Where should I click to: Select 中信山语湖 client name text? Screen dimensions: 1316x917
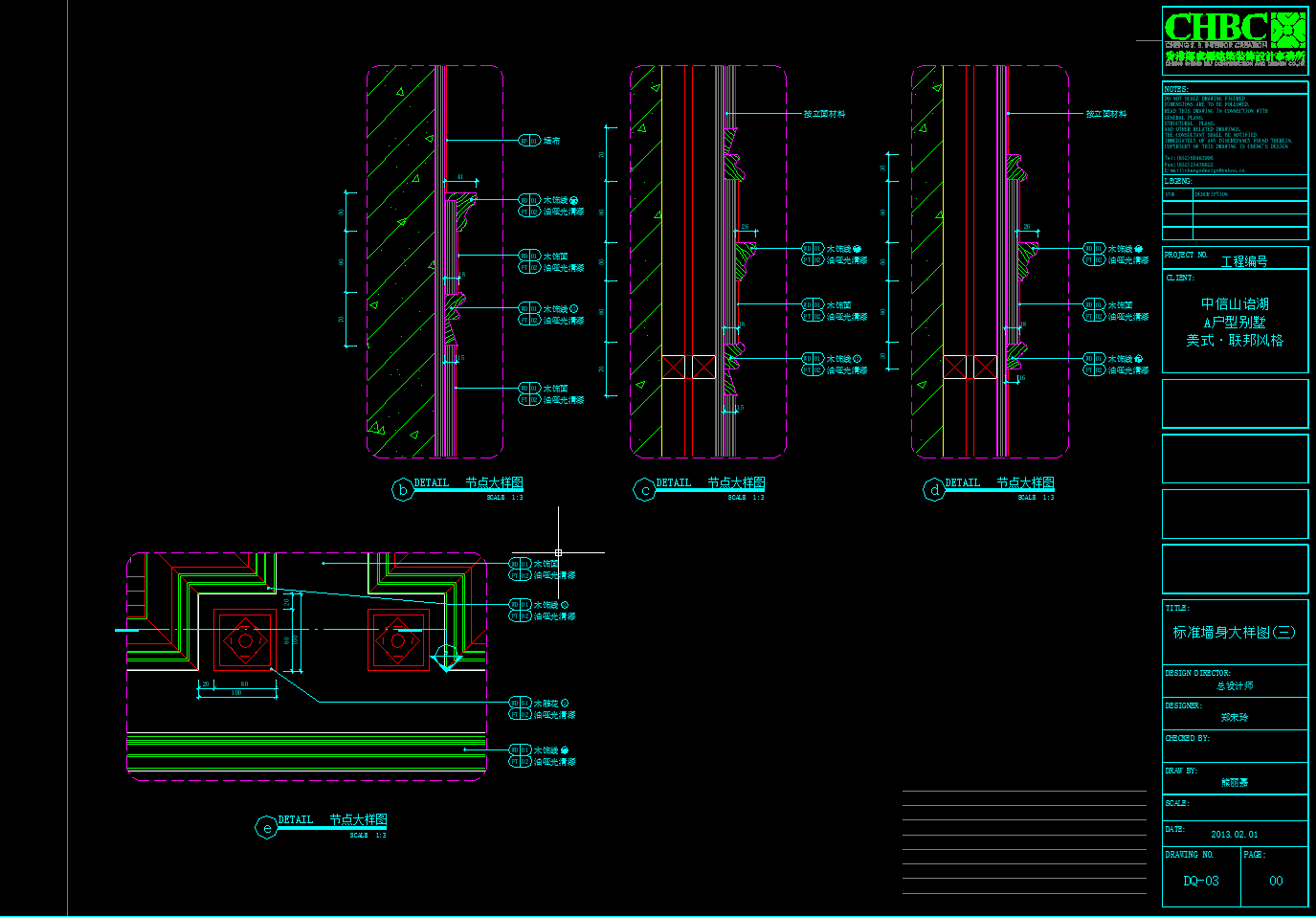coord(1235,303)
